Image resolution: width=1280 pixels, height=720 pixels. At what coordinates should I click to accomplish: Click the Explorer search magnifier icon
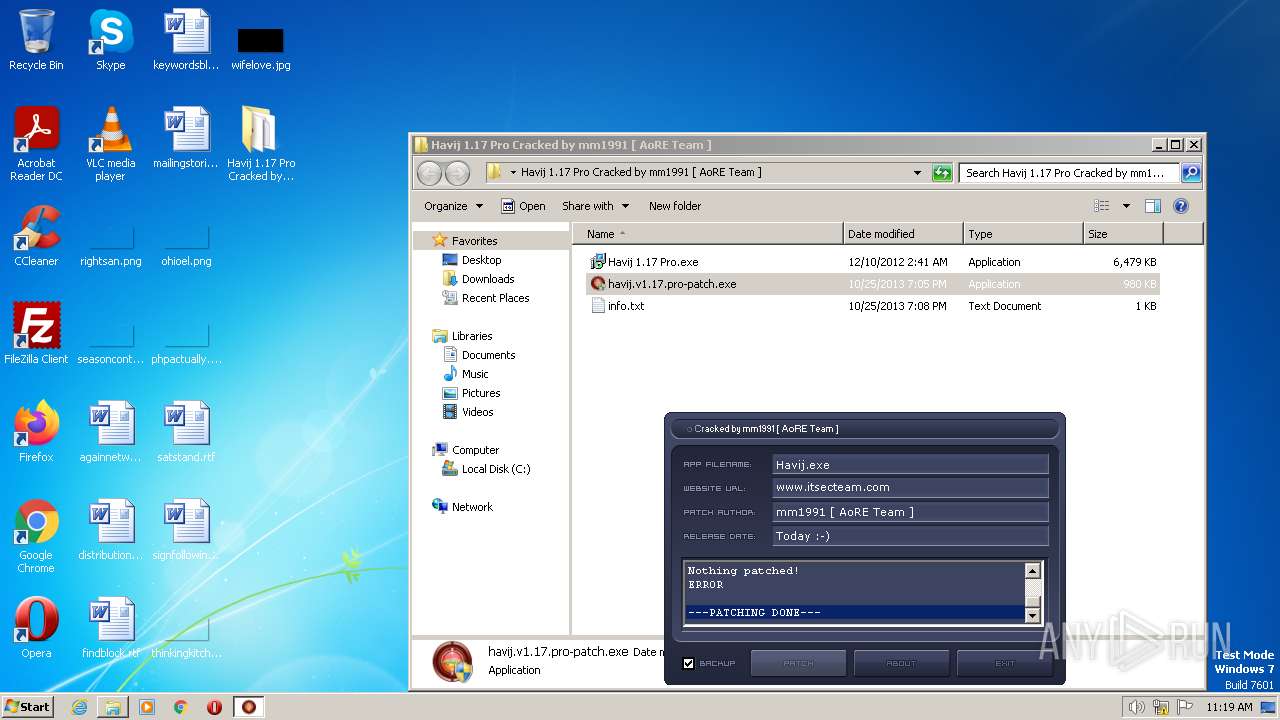[1190, 172]
